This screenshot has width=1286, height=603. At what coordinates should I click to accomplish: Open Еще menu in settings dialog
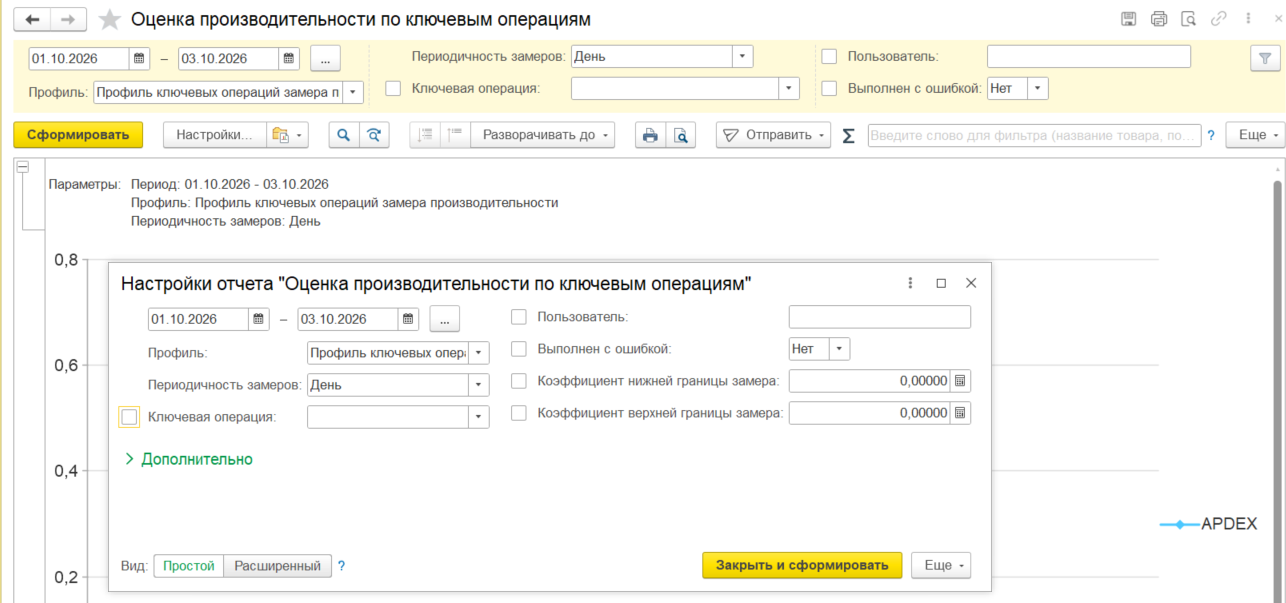click(941, 565)
